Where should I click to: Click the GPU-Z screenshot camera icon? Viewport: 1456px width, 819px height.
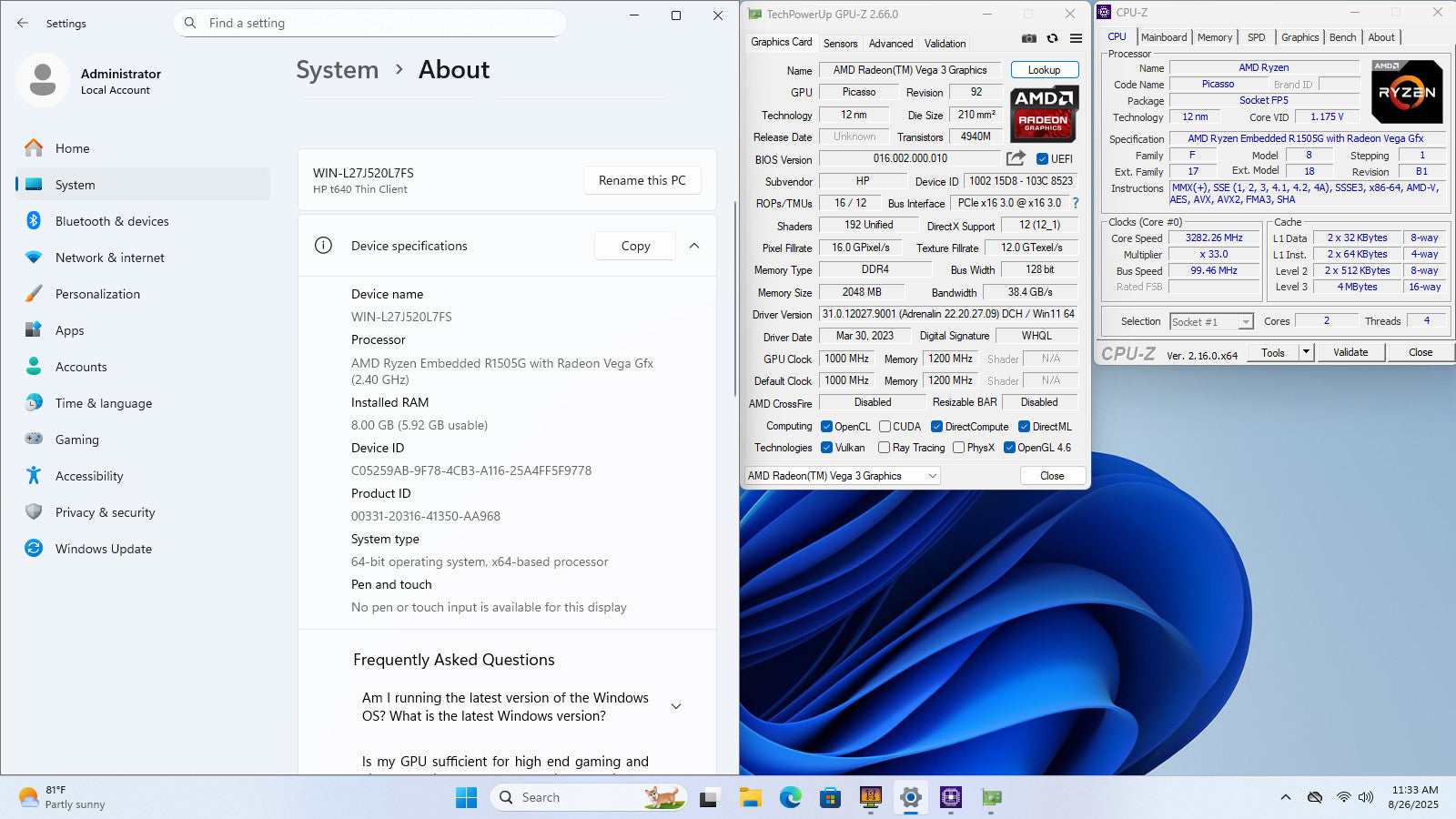click(x=1028, y=38)
